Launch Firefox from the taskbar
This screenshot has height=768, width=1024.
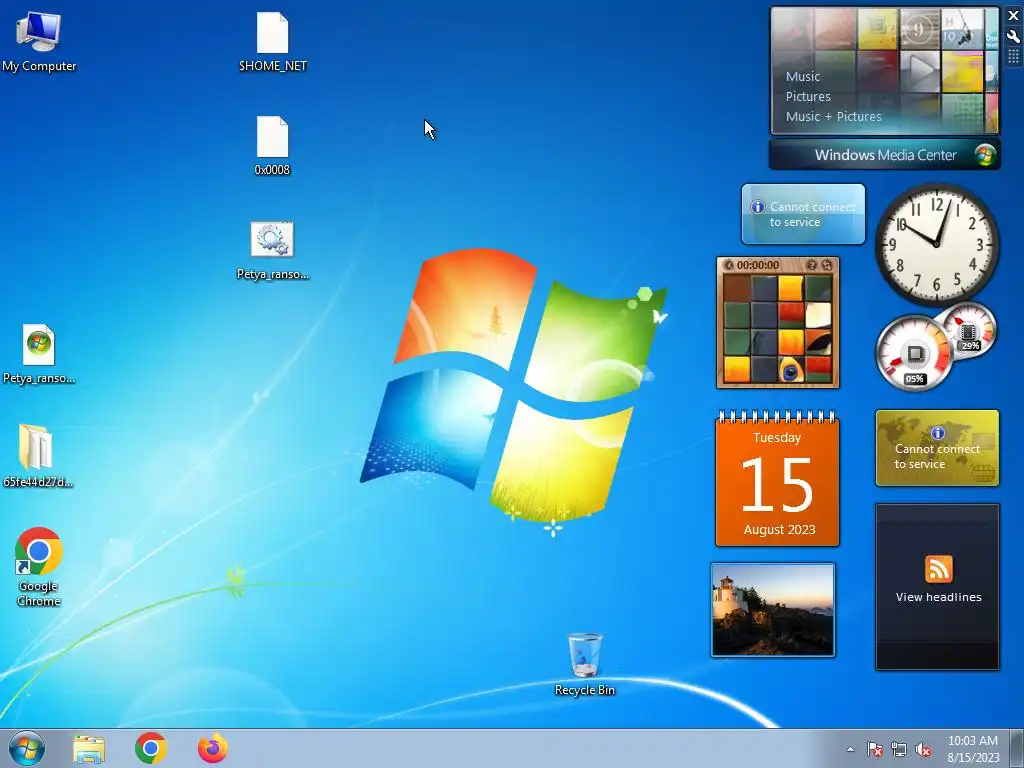coord(213,748)
